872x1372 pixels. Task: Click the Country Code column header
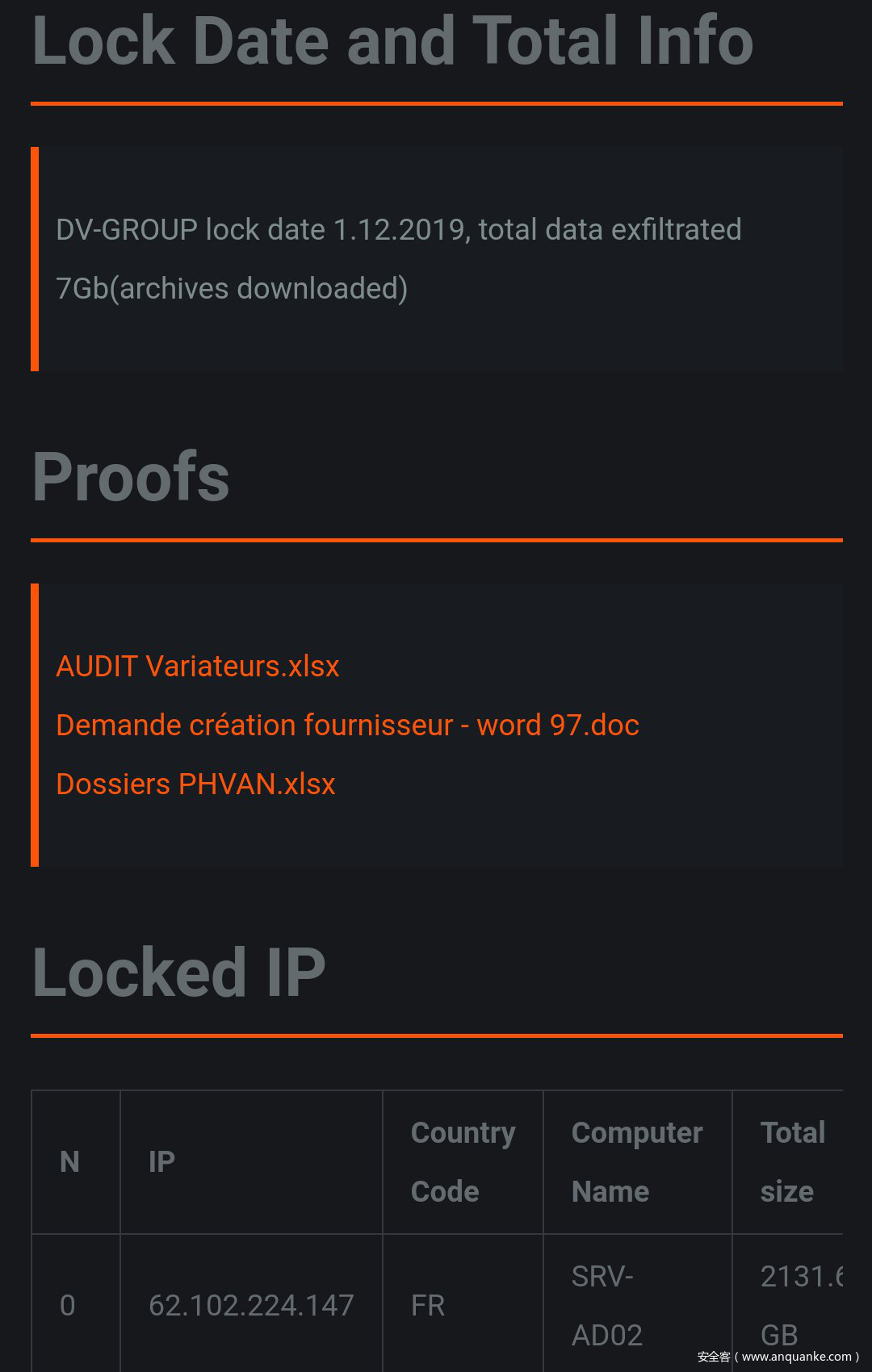pos(463,1162)
